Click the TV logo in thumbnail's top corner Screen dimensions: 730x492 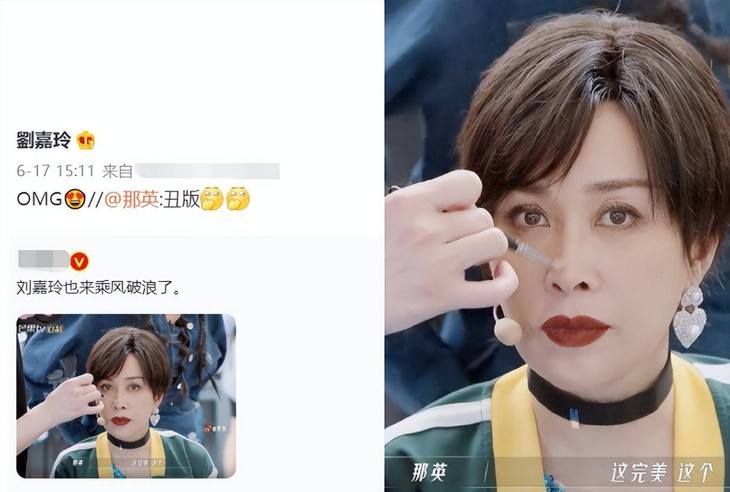[x=40, y=329]
